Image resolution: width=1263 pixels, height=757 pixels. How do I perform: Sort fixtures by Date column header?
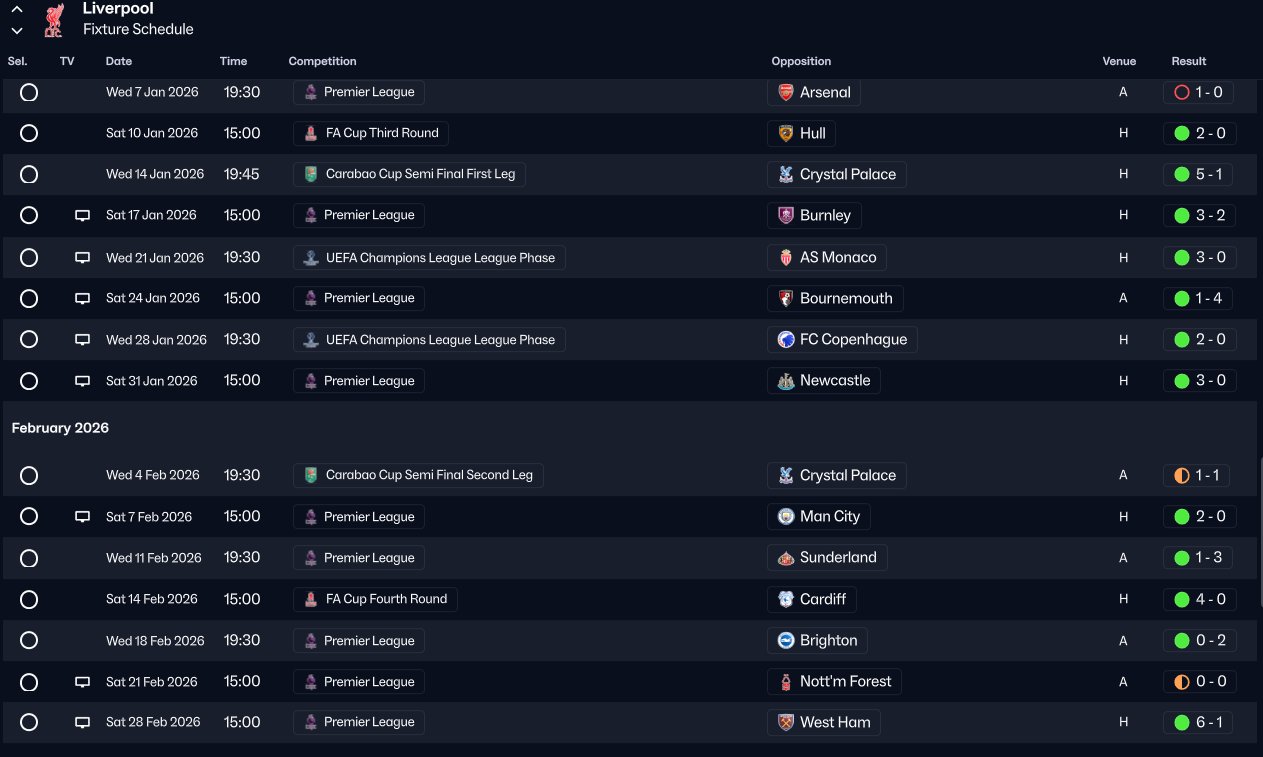[x=118, y=61]
